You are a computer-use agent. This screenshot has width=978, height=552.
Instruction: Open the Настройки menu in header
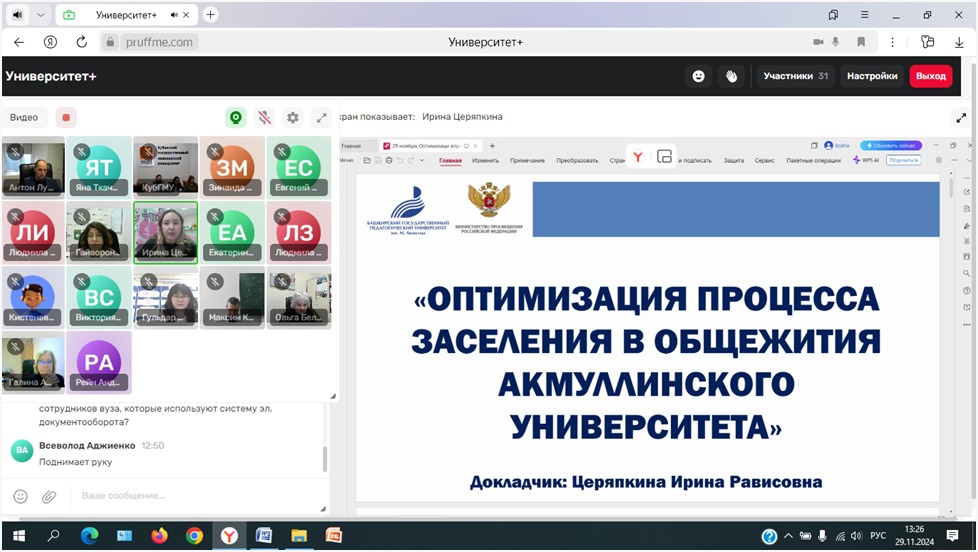coord(872,76)
